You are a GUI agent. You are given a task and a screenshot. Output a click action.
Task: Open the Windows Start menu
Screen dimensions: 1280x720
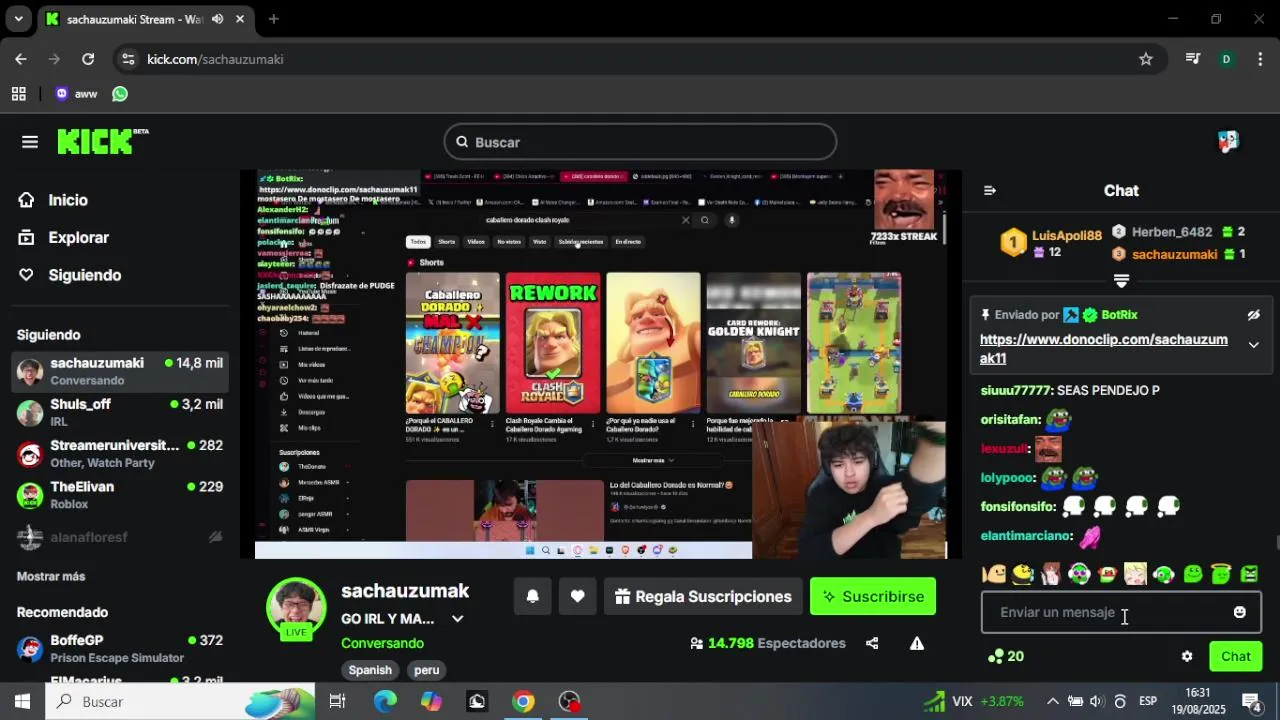point(22,701)
